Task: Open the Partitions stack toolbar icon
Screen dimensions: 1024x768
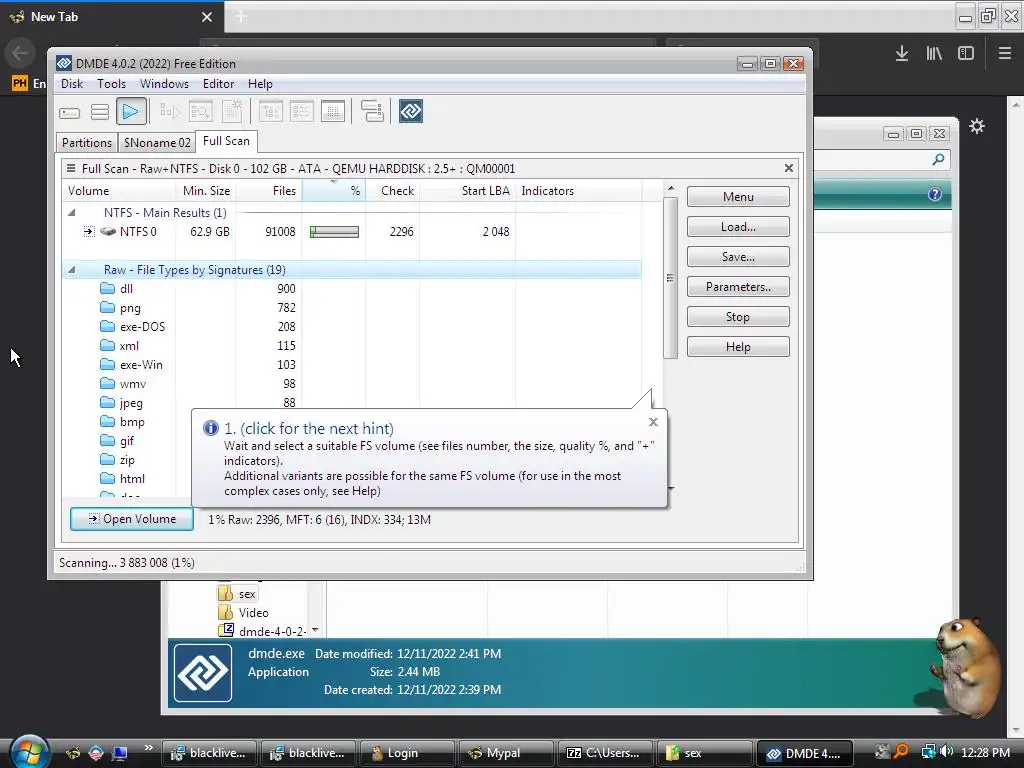Action: pyautogui.click(x=100, y=112)
